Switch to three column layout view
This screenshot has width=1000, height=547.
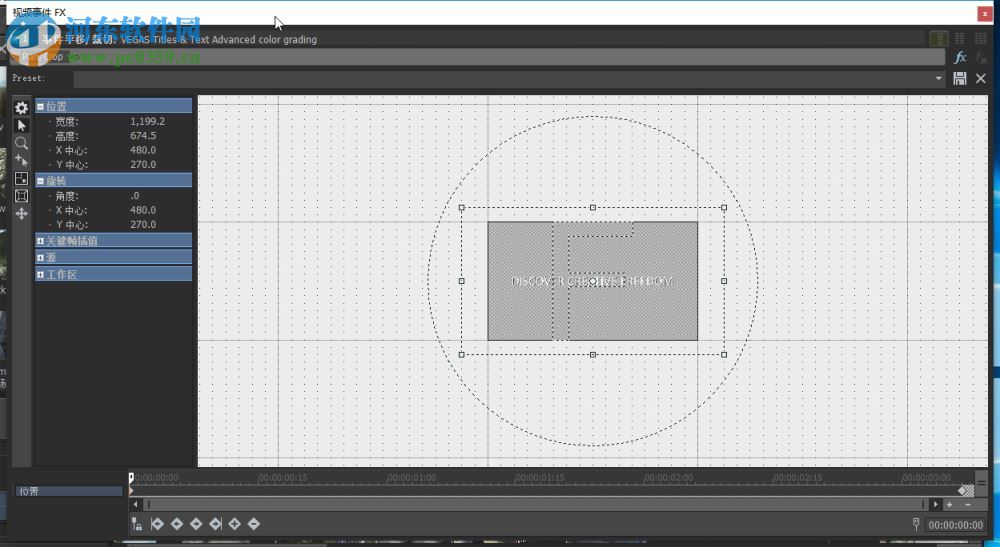click(x=981, y=39)
